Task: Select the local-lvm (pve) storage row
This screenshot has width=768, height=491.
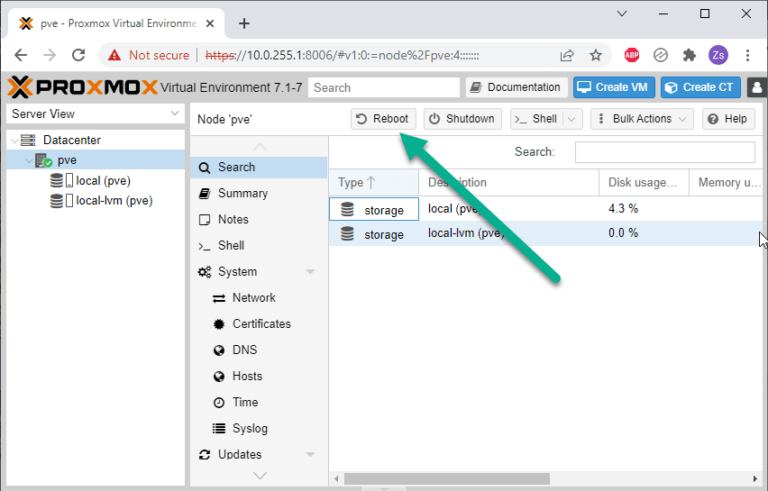Action: point(546,234)
